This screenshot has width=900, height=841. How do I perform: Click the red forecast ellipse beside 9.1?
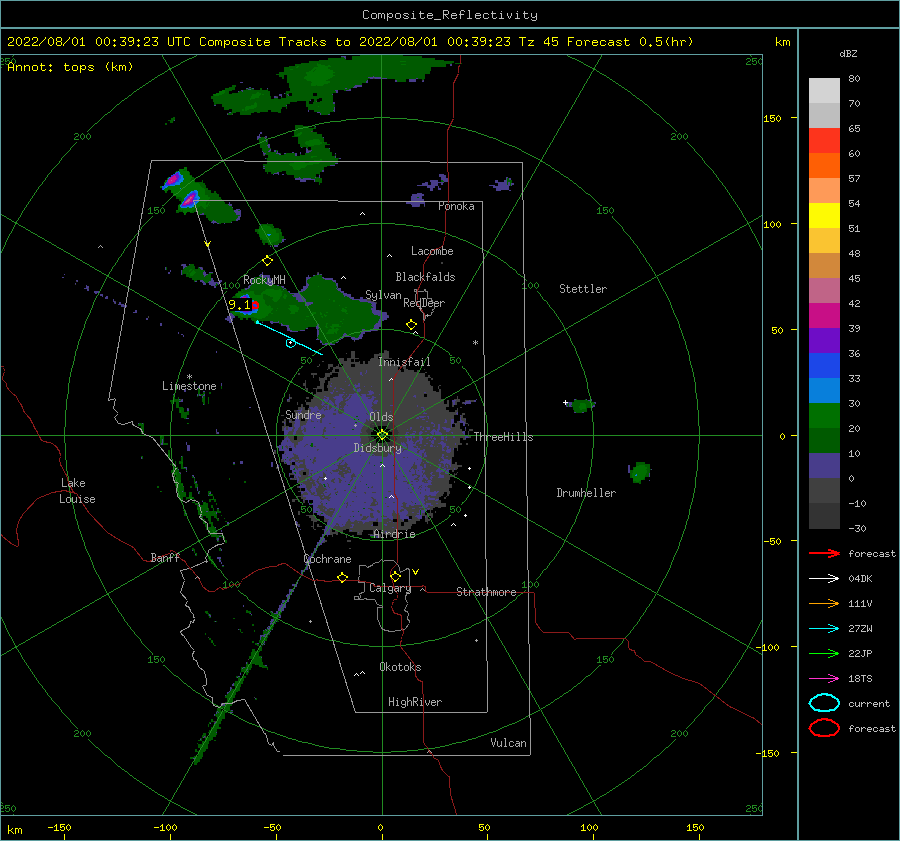coord(255,305)
